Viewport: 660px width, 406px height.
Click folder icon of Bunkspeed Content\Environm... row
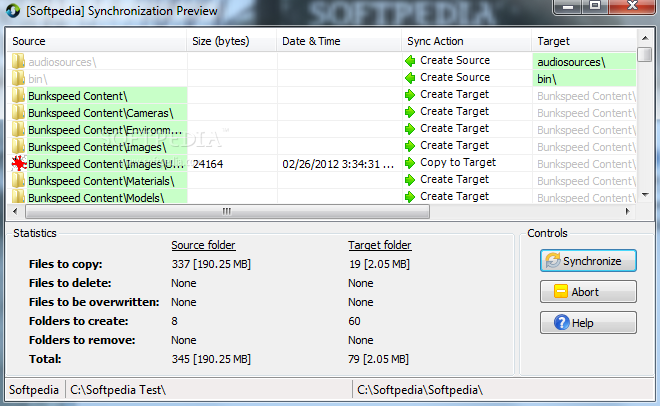18,129
